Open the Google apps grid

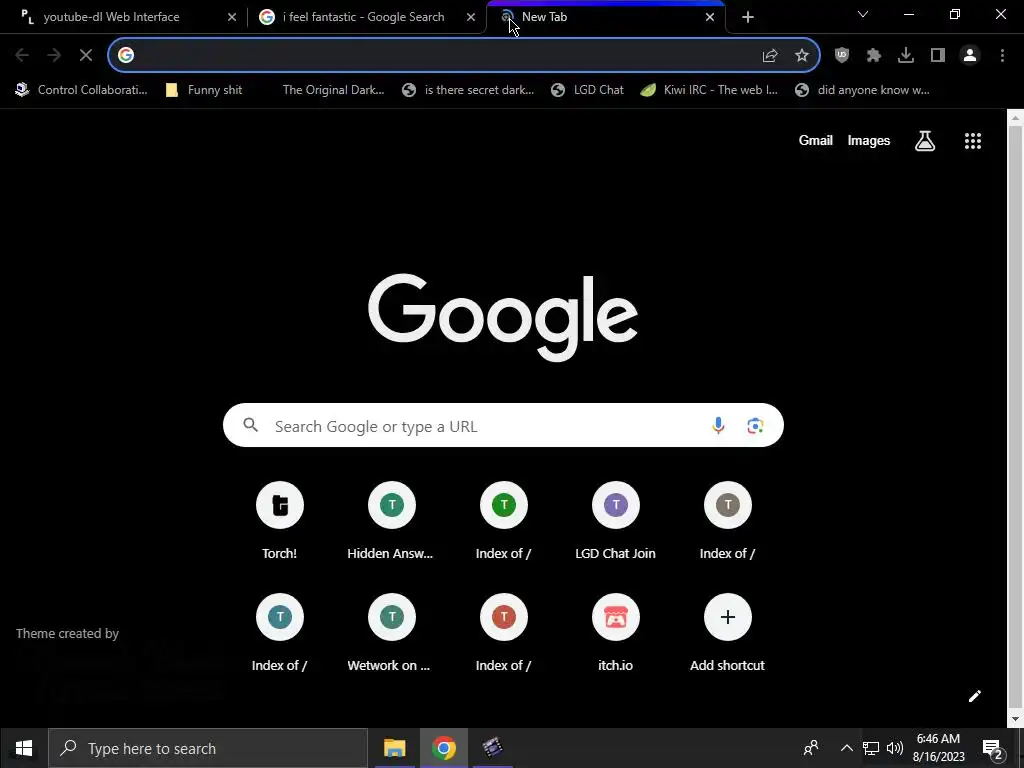[x=973, y=140]
